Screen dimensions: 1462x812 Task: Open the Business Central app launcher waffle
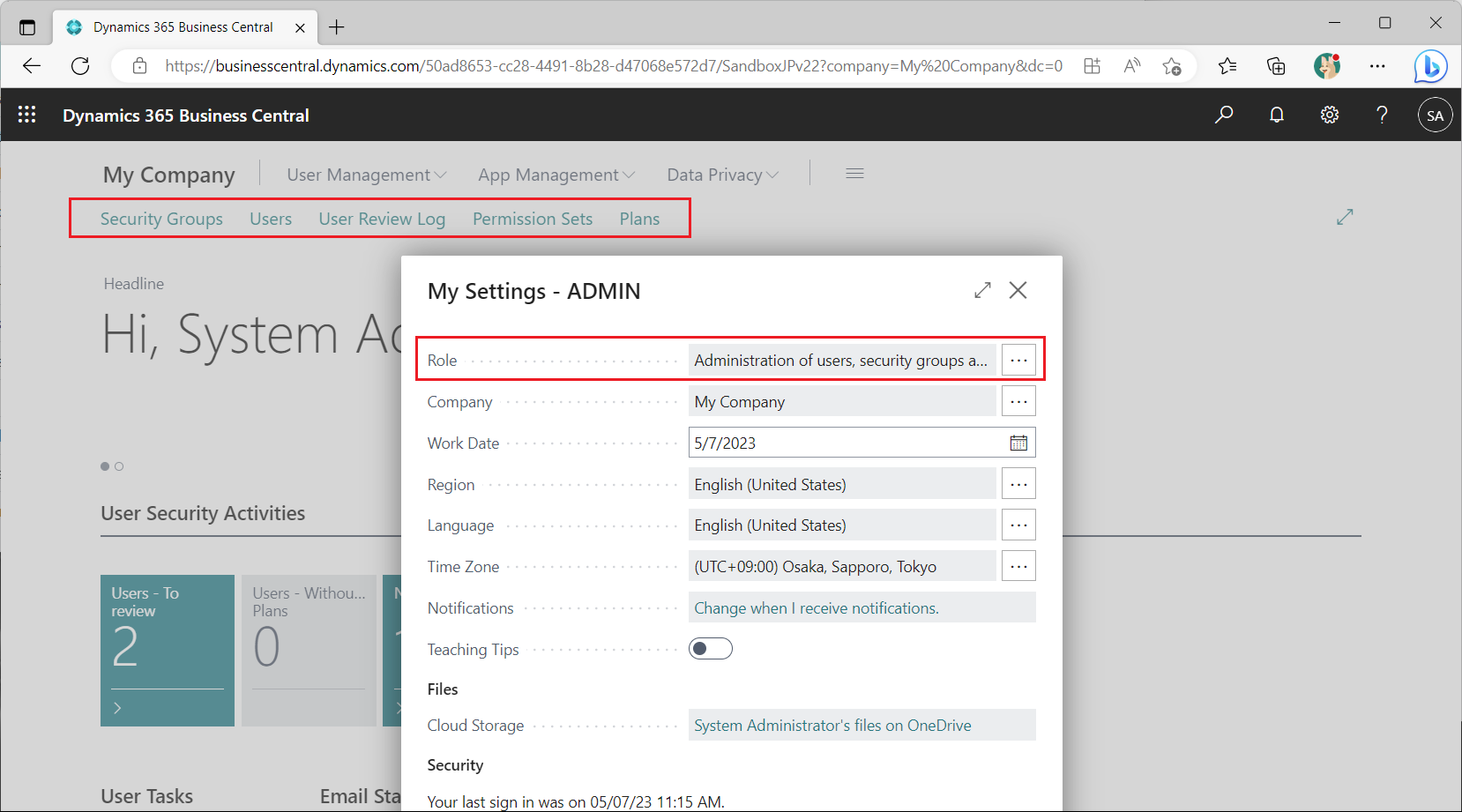26,115
